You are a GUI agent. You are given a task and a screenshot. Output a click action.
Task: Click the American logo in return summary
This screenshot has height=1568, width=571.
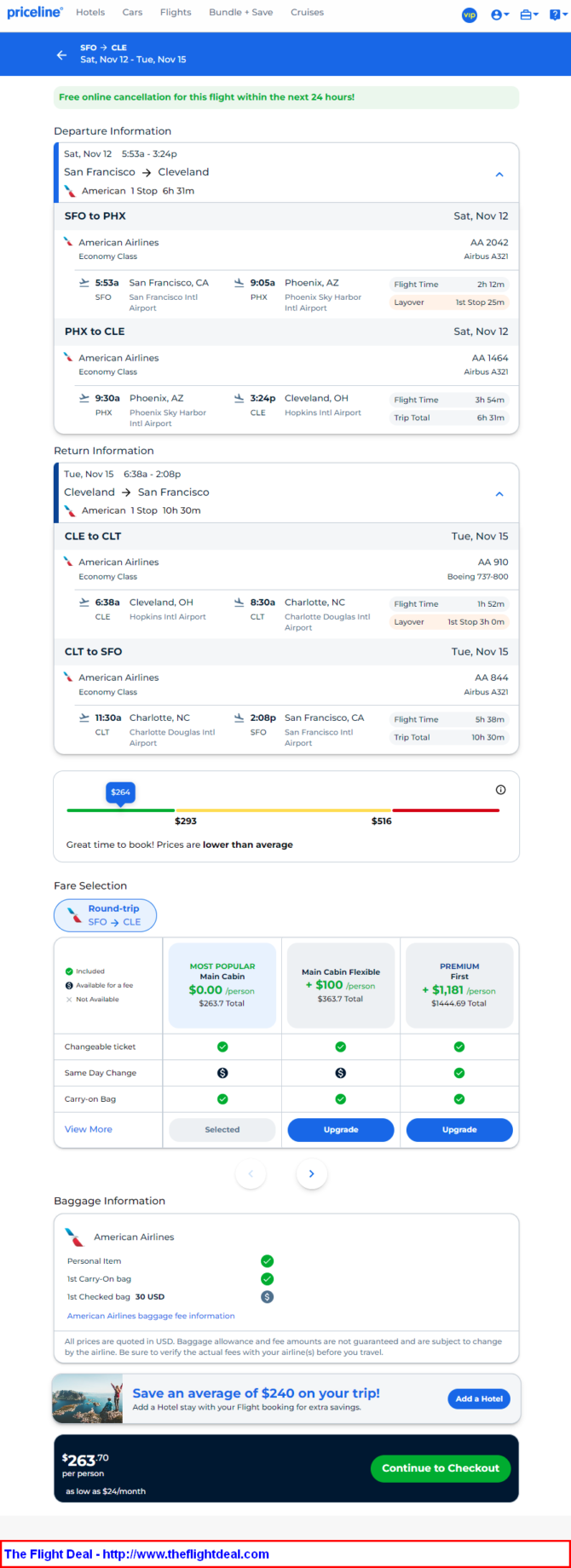(70, 510)
